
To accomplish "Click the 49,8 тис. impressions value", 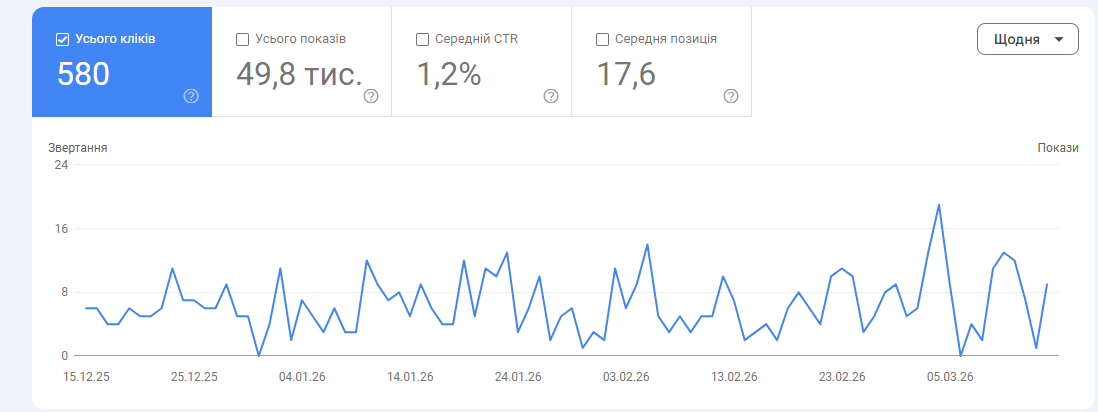I will (x=299, y=74).
